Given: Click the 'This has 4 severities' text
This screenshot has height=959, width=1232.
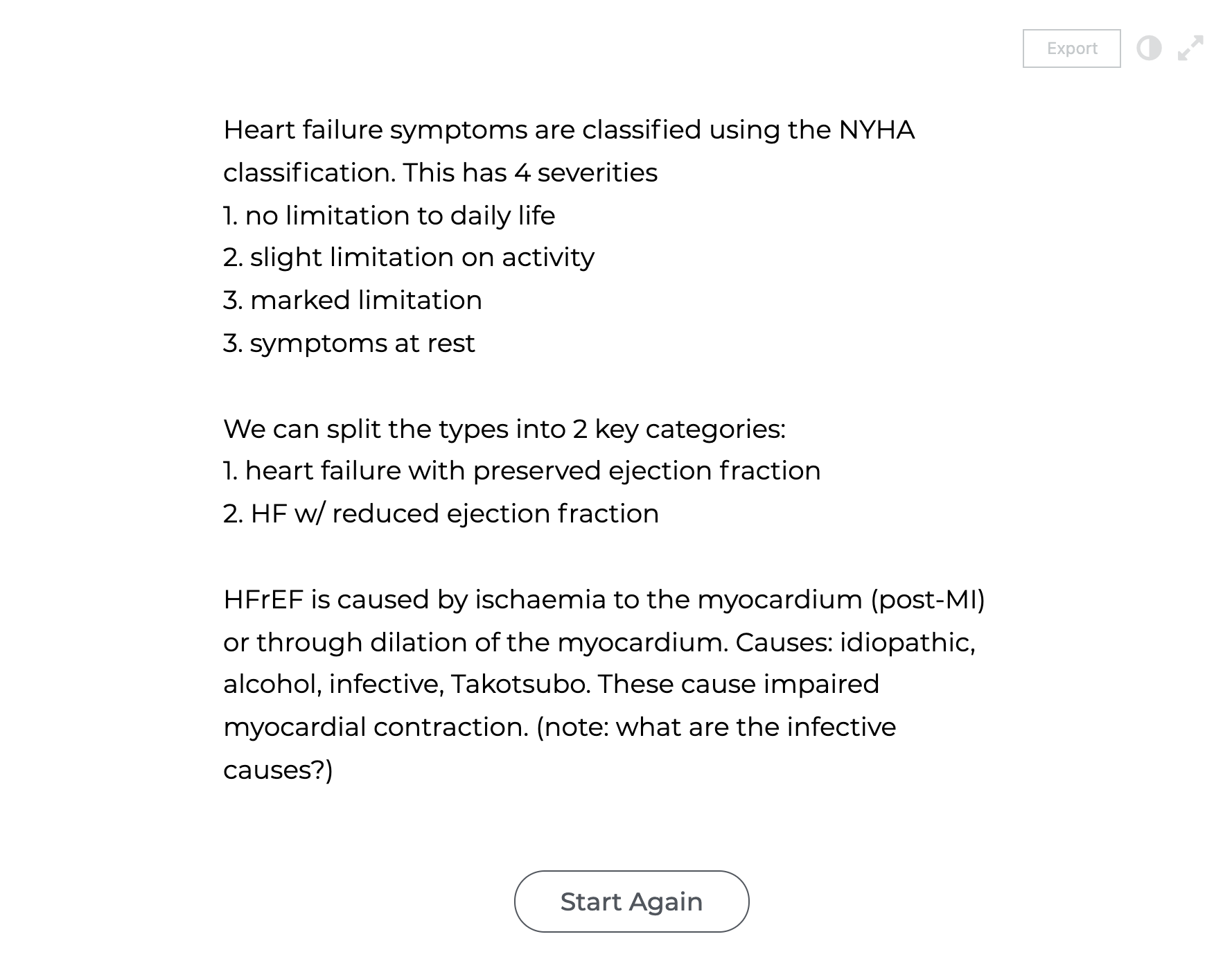Looking at the screenshot, I should point(530,173).
